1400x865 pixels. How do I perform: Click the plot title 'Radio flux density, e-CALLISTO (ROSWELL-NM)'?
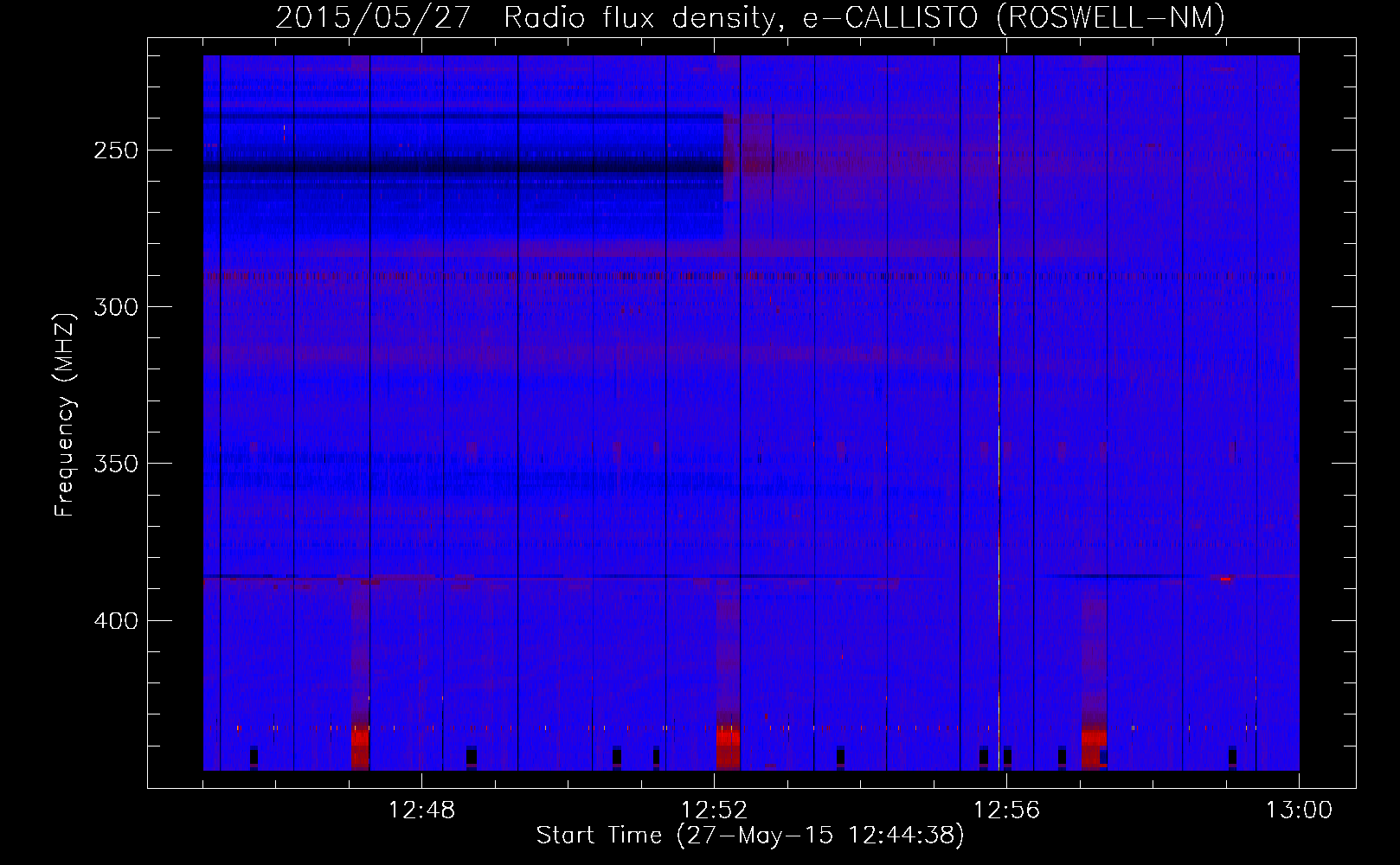pos(864,17)
